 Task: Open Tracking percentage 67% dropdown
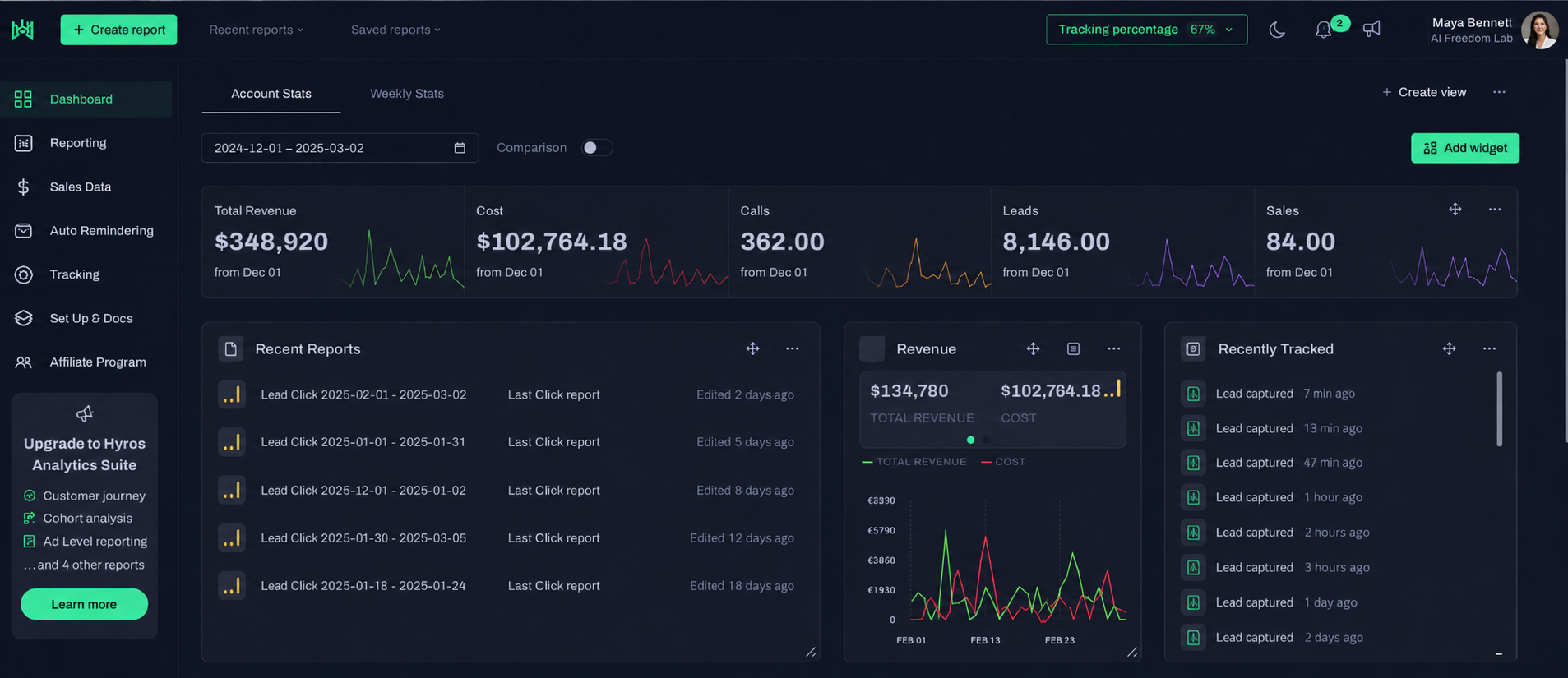[x=1146, y=30]
